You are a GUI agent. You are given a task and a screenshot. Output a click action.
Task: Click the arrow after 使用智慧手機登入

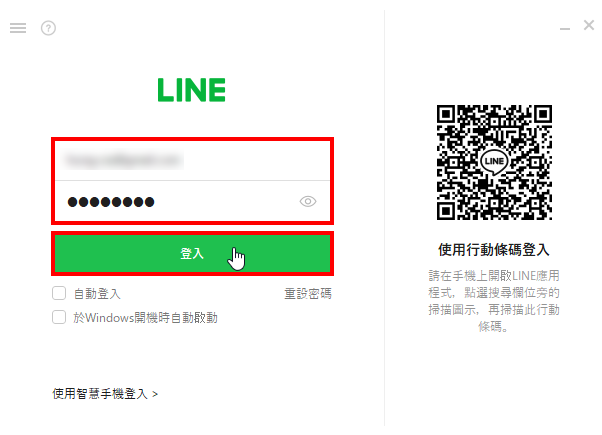point(155,394)
